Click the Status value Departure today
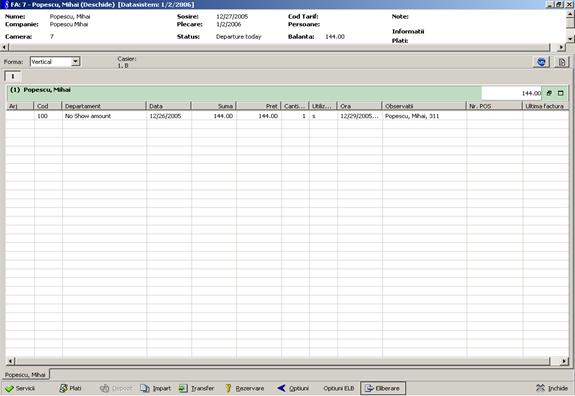The width and height of the screenshot is (575, 396). [x=238, y=37]
